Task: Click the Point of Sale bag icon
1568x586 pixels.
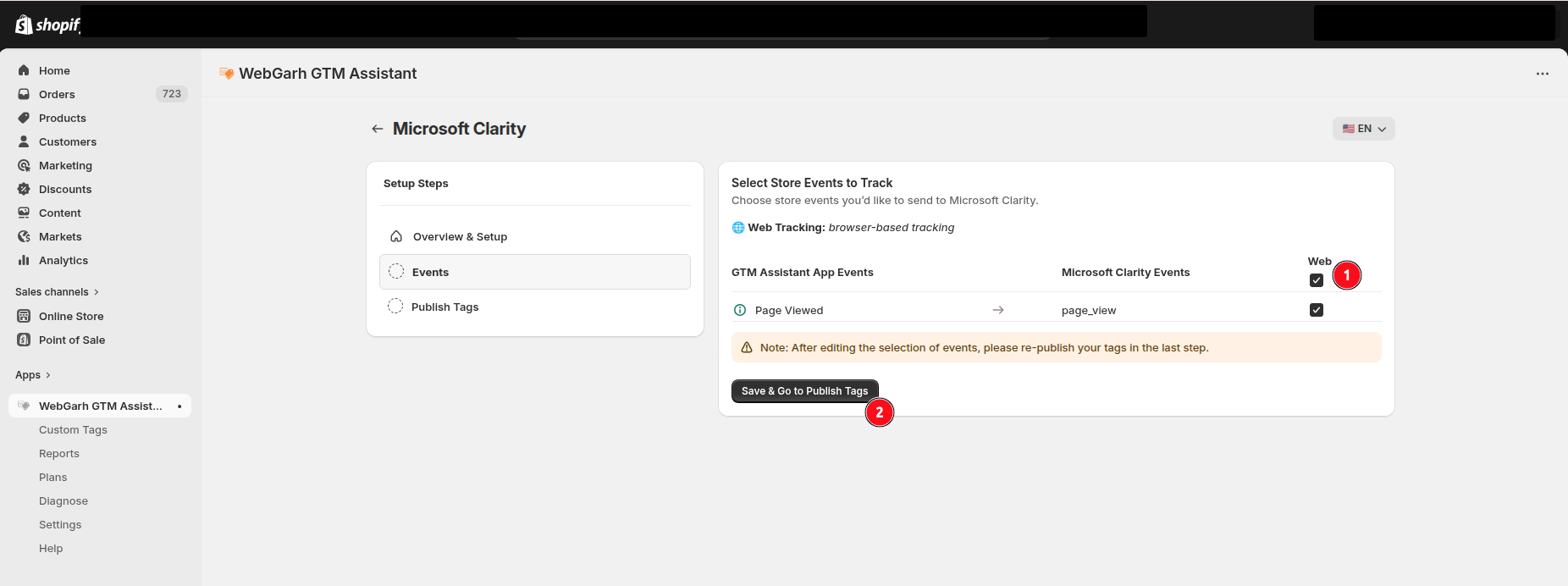Action: click(x=24, y=340)
